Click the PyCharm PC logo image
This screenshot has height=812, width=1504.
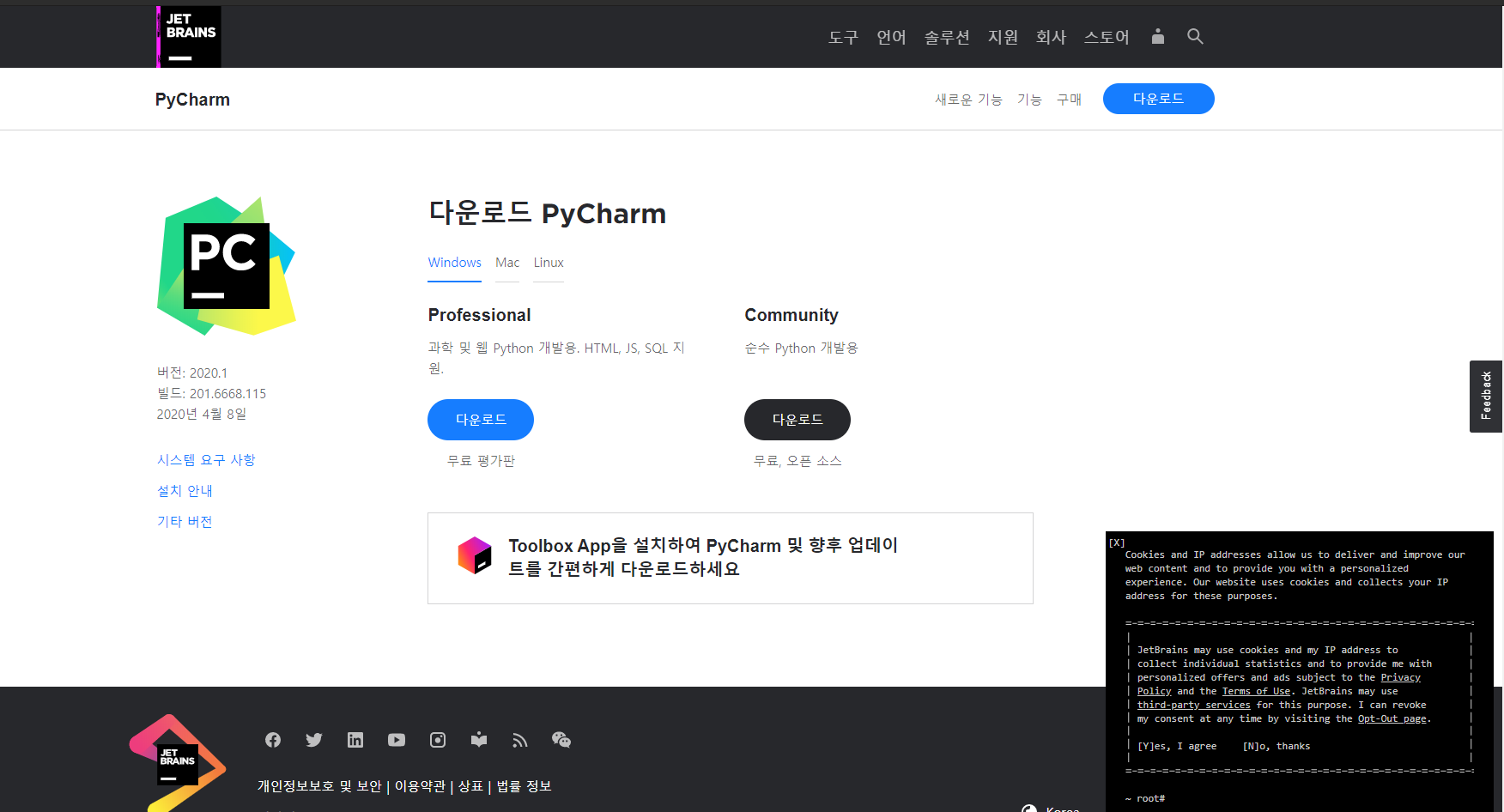pyautogui.click(x=227, y=266)
